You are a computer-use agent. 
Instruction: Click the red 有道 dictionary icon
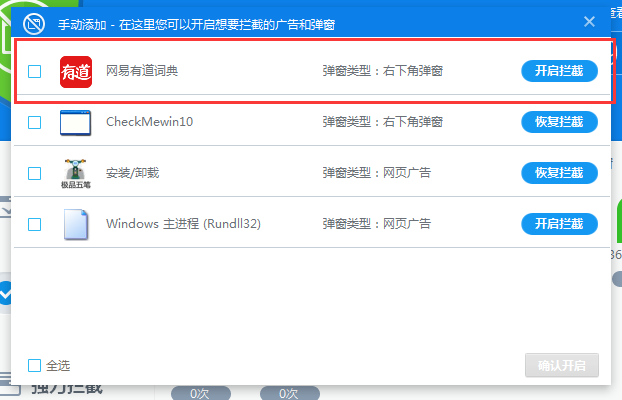[x=76, y=72]
